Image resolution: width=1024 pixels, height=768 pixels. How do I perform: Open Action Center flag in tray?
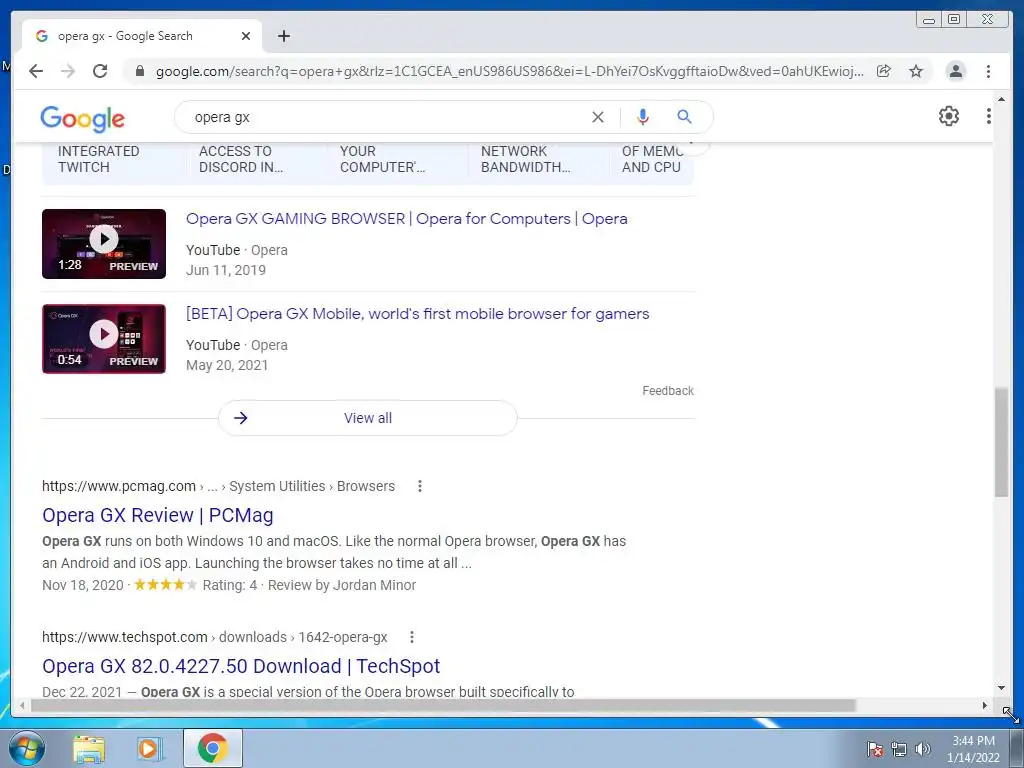click(x=875, y=749)
